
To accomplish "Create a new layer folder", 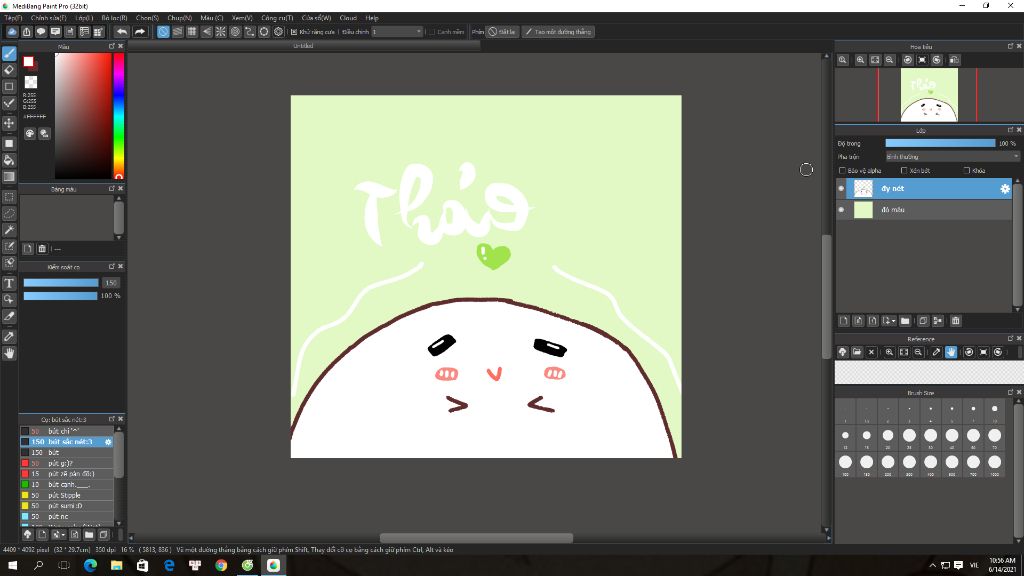I will pyautogui.click(x=905, y=321).
